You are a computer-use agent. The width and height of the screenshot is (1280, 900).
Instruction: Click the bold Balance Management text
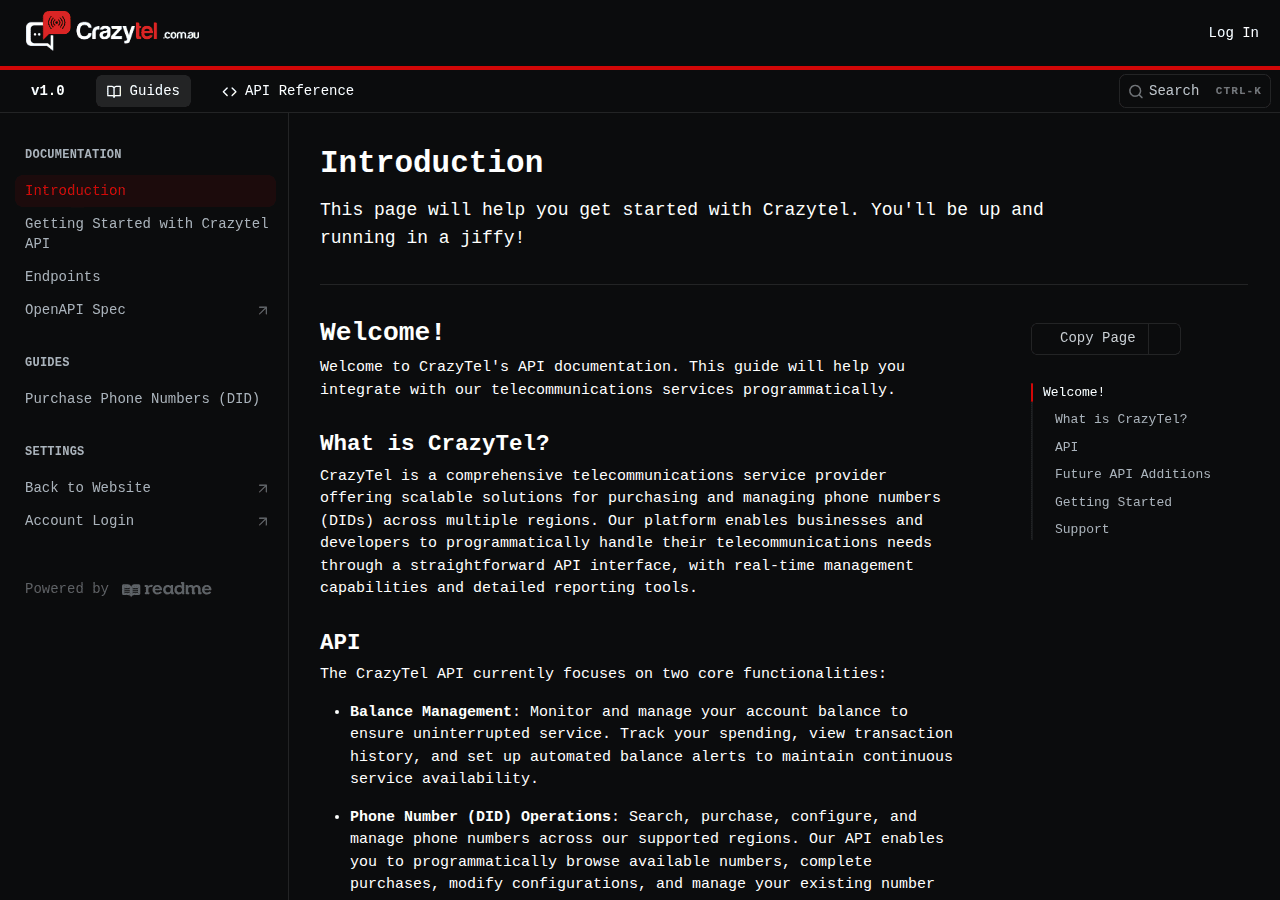[431, 712]
